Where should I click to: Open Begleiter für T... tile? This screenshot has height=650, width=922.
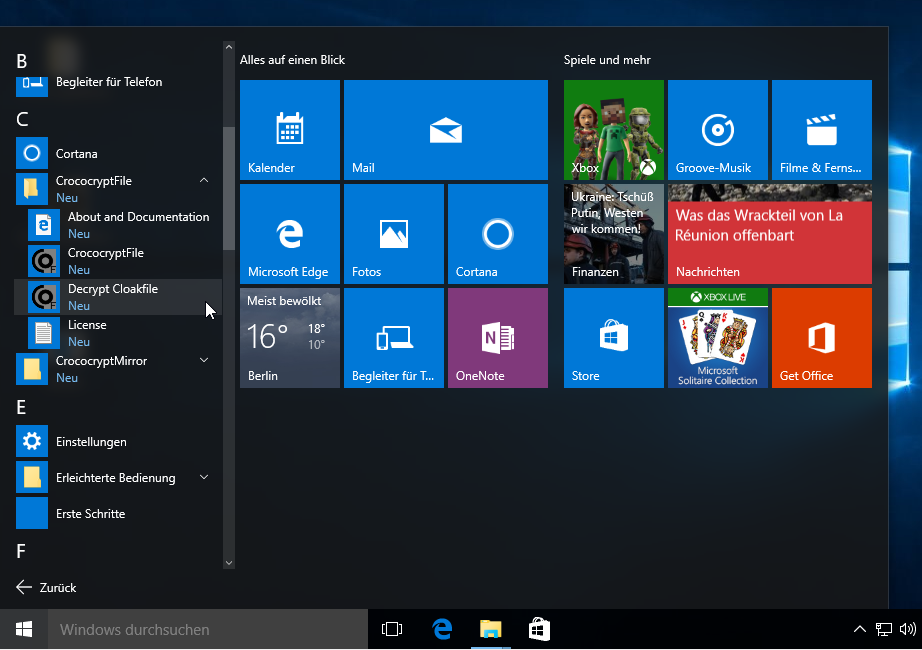(394, 338)
